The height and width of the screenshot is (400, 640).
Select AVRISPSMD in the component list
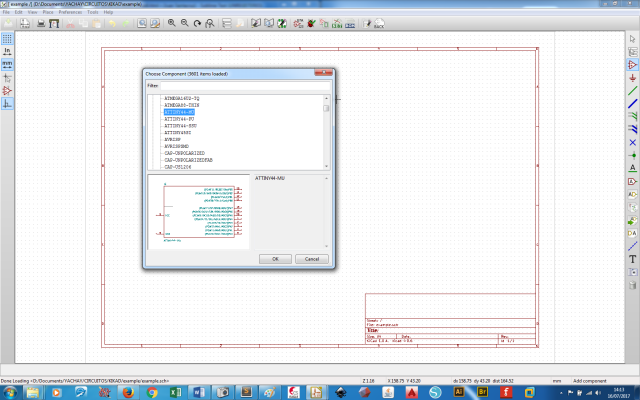tap(176, 146)
